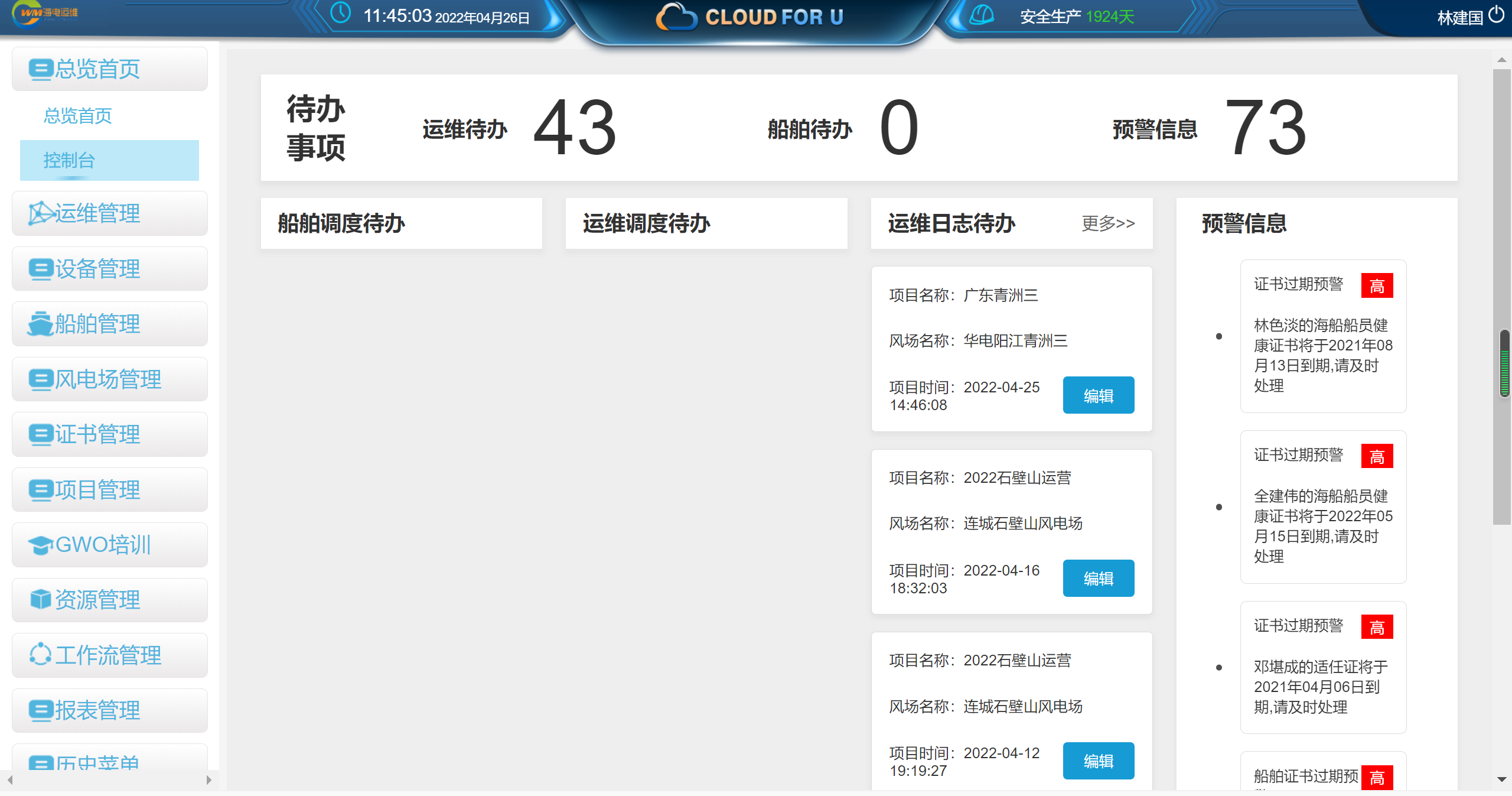Click the safety helmet icon
The image size is (1512, 796).
click(982, 15)
